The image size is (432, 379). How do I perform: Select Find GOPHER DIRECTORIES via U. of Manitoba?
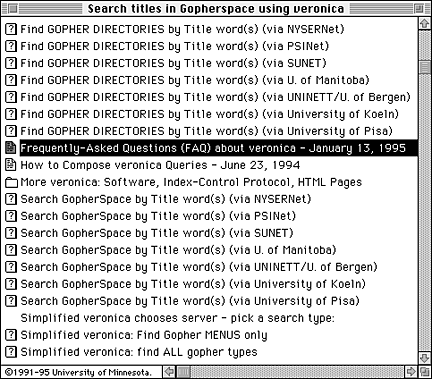coord(195,80)
